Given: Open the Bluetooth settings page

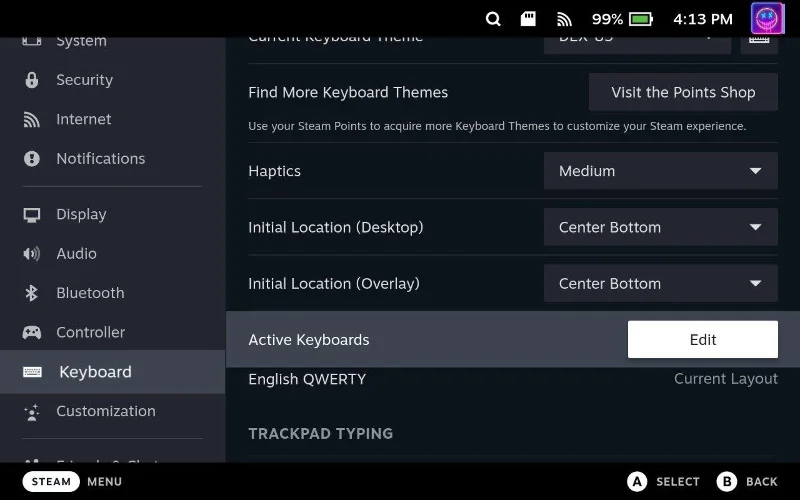Looking at the screenshot, I should point(112,293).
